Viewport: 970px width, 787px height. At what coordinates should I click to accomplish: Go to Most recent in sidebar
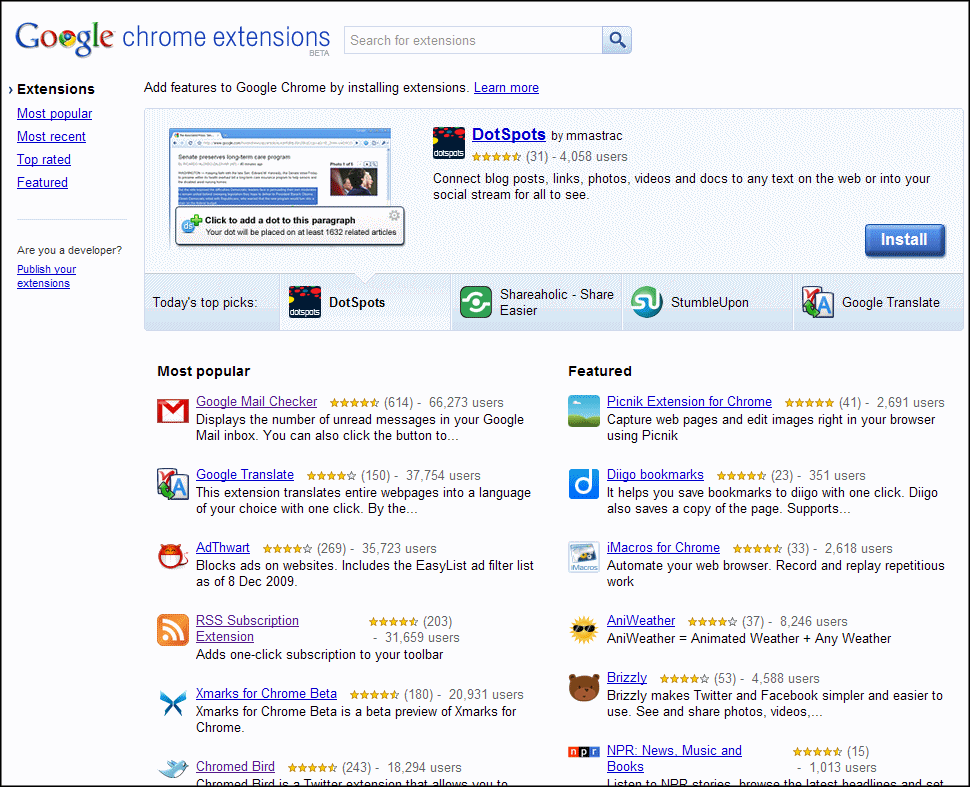[51, 137]
